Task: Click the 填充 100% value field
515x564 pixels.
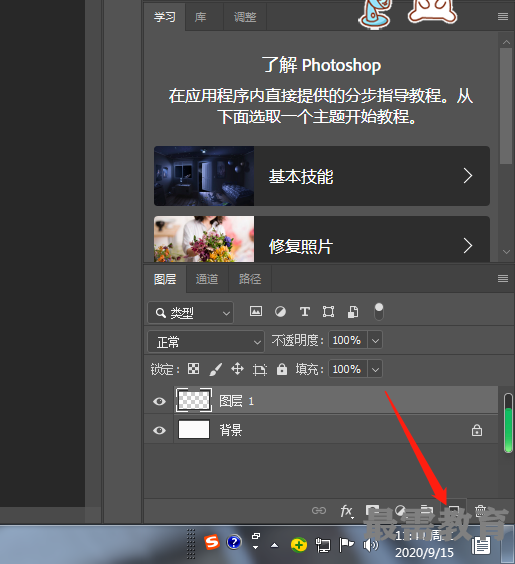Action: [x=348, y=369]
